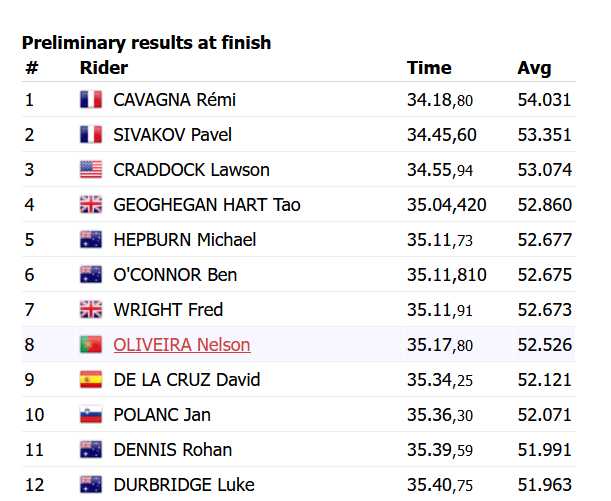Screen dimensions: 611x501
Task: Select rider O'CONNOR Ben's name
Action: point(175,275)
